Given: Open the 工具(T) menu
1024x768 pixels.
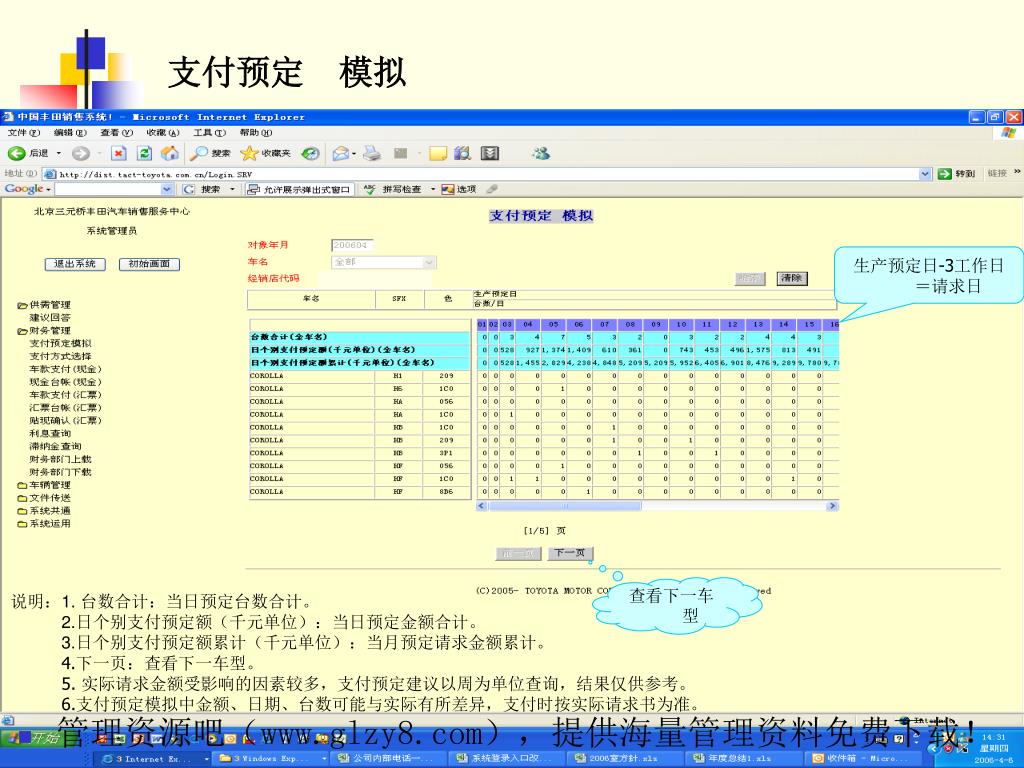Looking at the screenshot, I should [209, 133].
